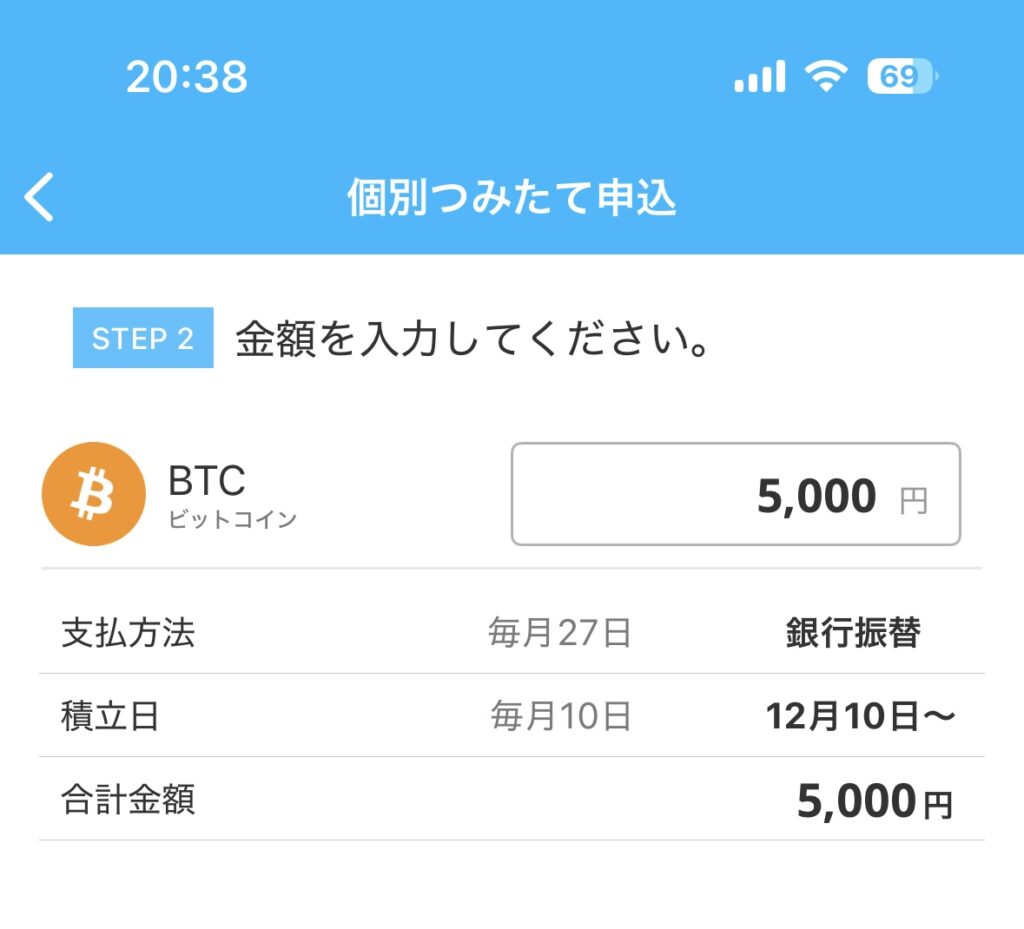Viewport: 1024px width, 929px height.
Task: Click the 12月10日〜 start date
Action: coord(861,716)
